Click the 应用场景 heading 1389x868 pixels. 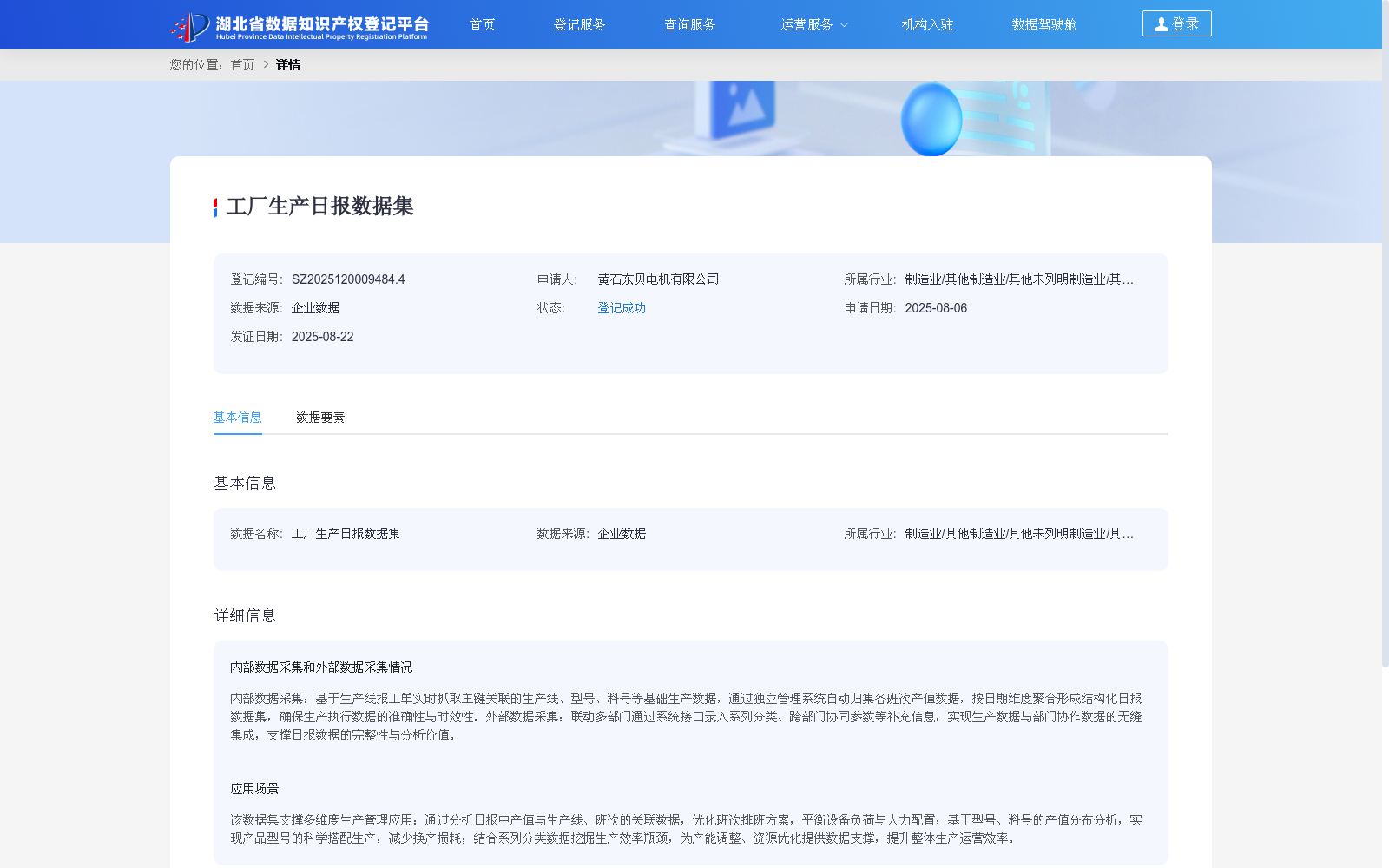(x=254, y=789)
